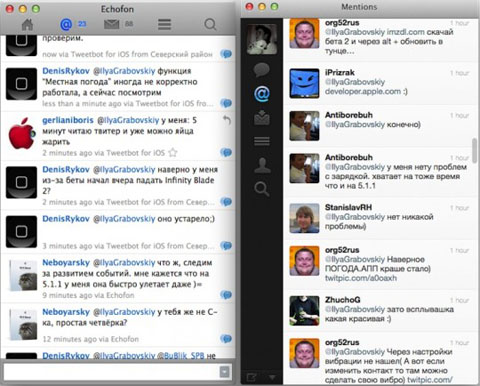
Task: Open DenisRykov avatar on "Infinity Blade" tweet
Action: click(21, 182)
